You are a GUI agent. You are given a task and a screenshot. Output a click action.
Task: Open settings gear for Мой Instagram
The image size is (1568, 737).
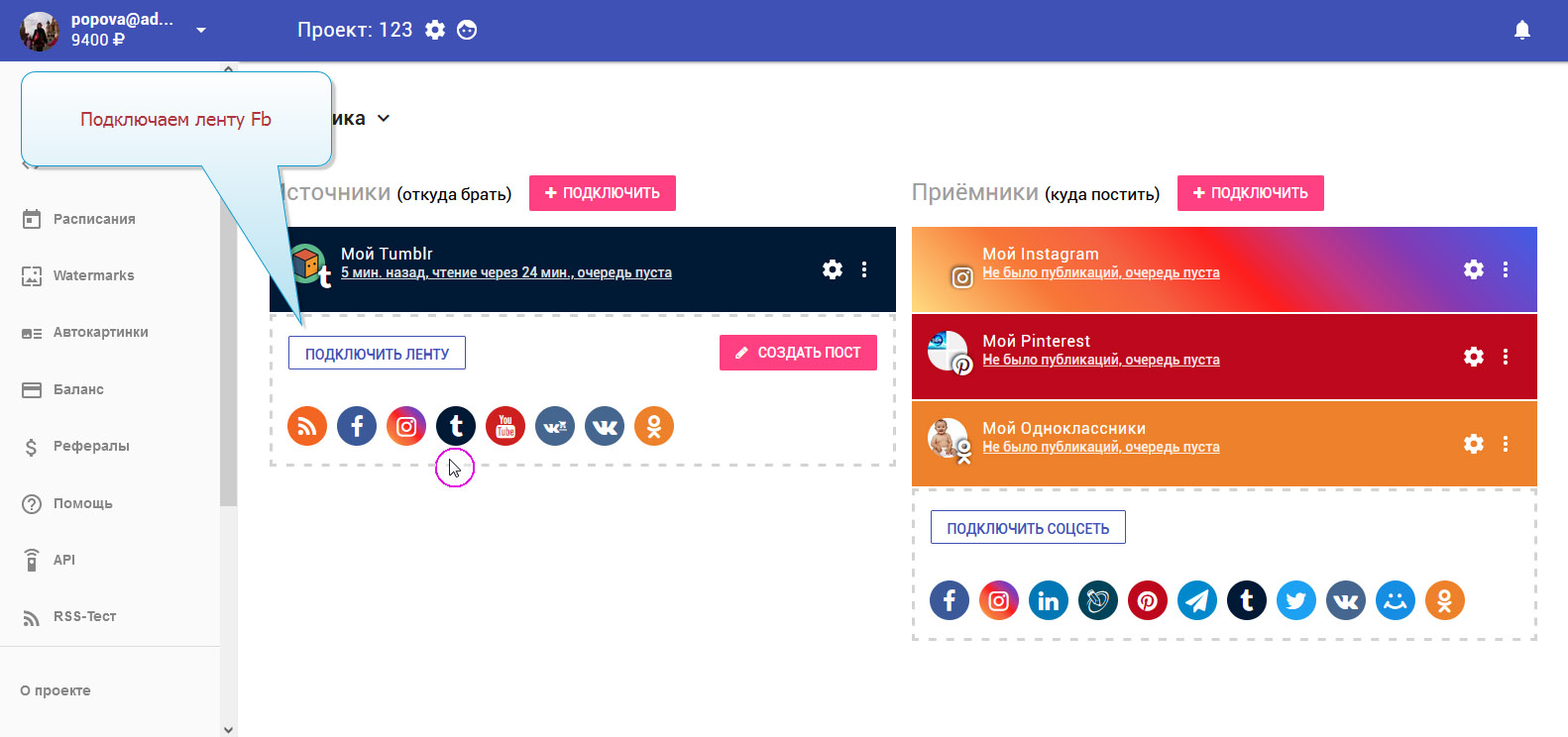tap(1474, 269)
